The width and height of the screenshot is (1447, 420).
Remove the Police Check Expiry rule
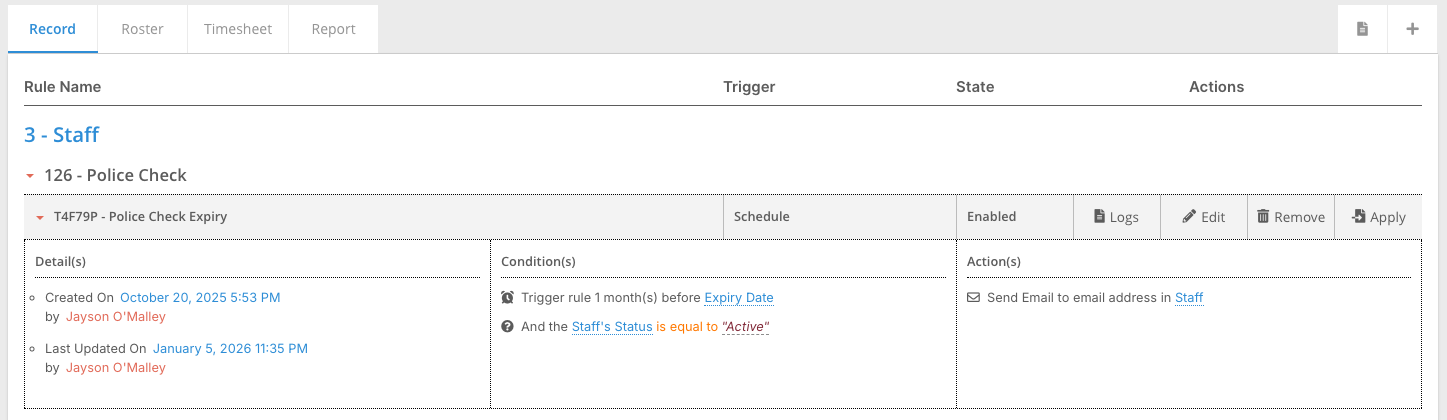1290,217
